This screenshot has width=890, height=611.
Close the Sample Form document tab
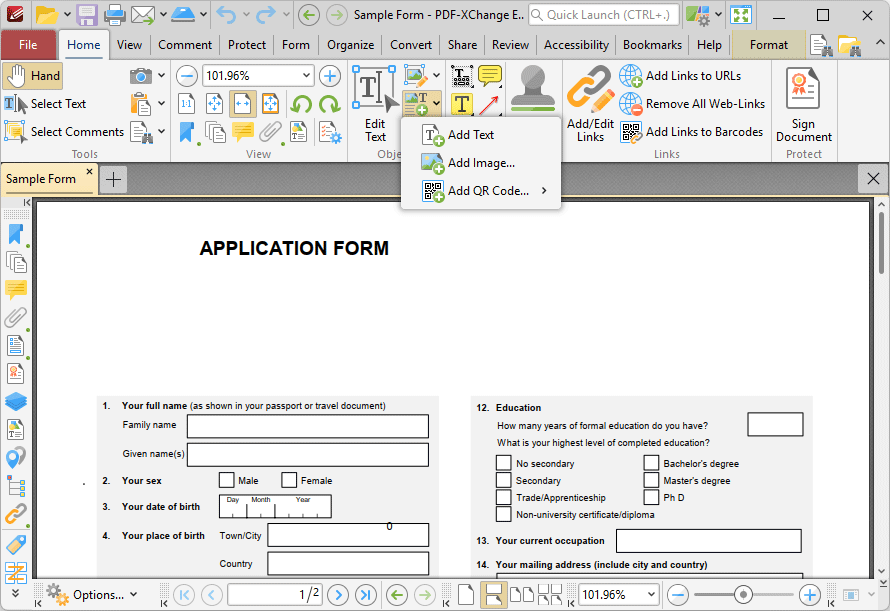pos(89,171)
